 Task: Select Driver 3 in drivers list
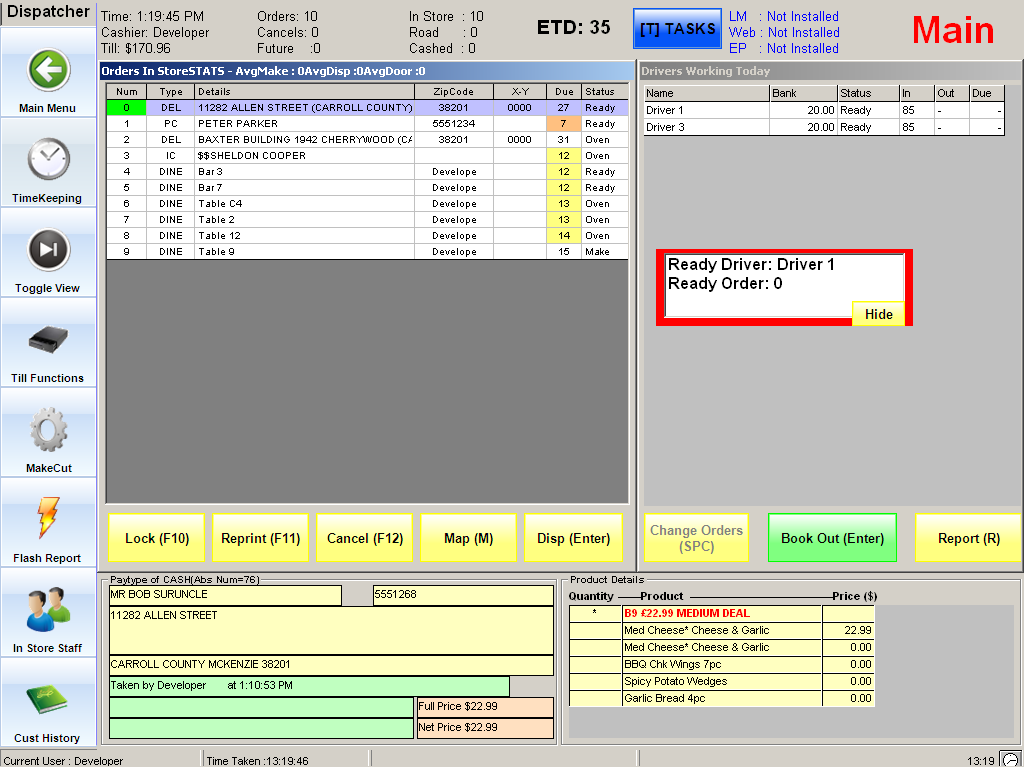[706, 128]
